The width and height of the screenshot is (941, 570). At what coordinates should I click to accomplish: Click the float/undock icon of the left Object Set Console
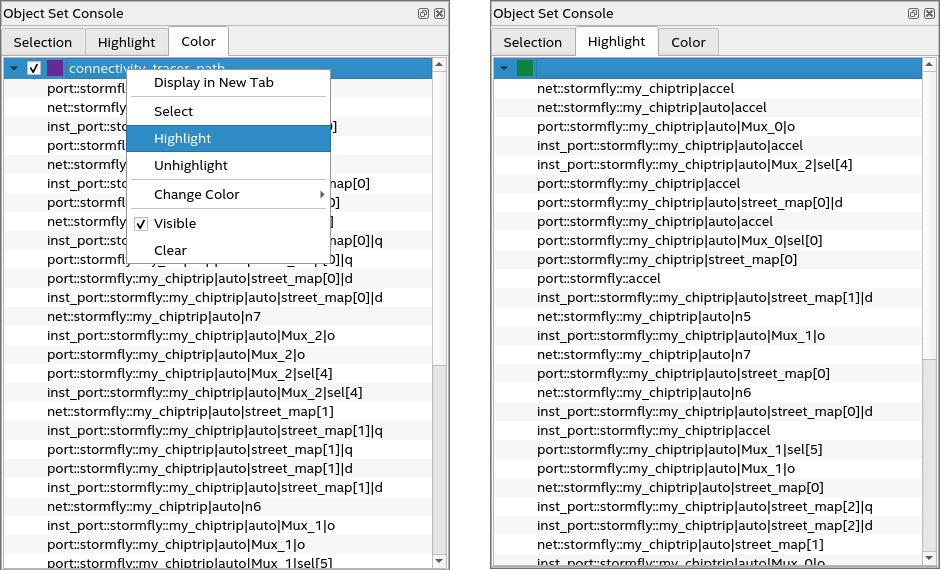pos(423,14)
